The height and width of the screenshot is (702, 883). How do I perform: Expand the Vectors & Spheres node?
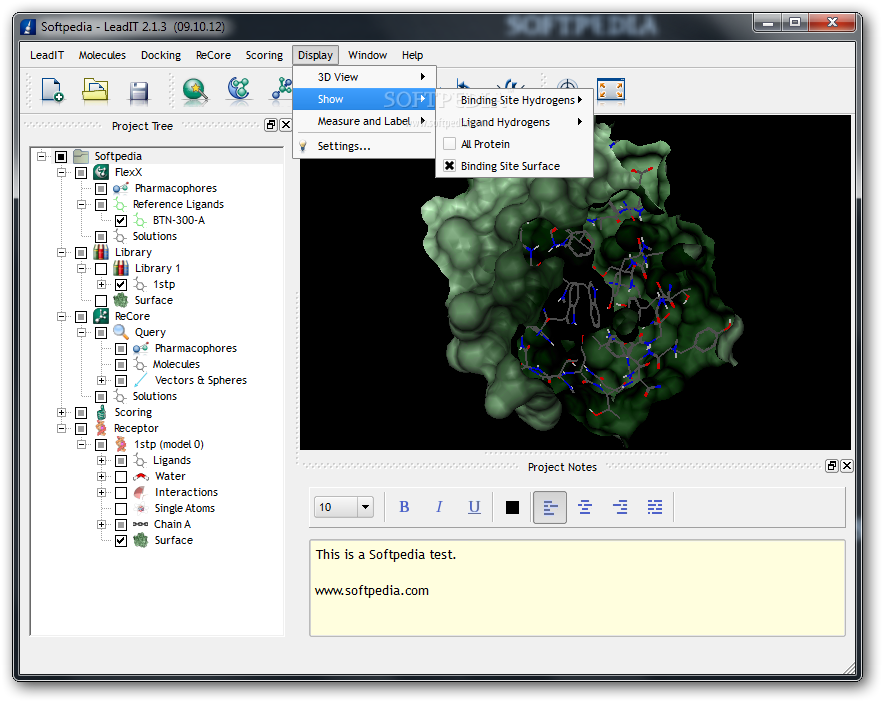pos(101,381)
